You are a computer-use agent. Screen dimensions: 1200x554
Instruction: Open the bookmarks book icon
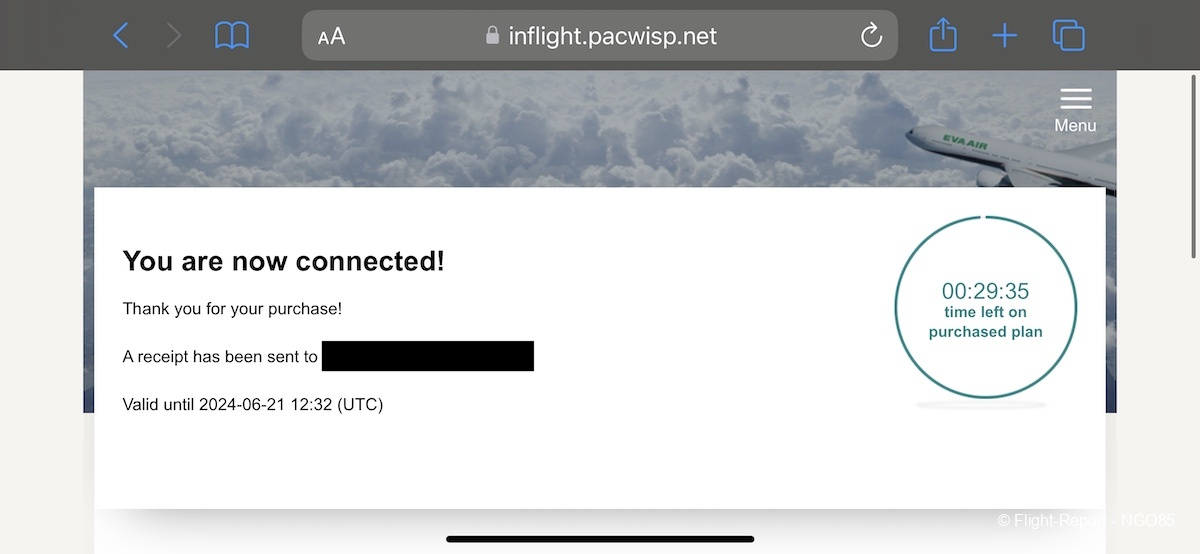point(232,36)
